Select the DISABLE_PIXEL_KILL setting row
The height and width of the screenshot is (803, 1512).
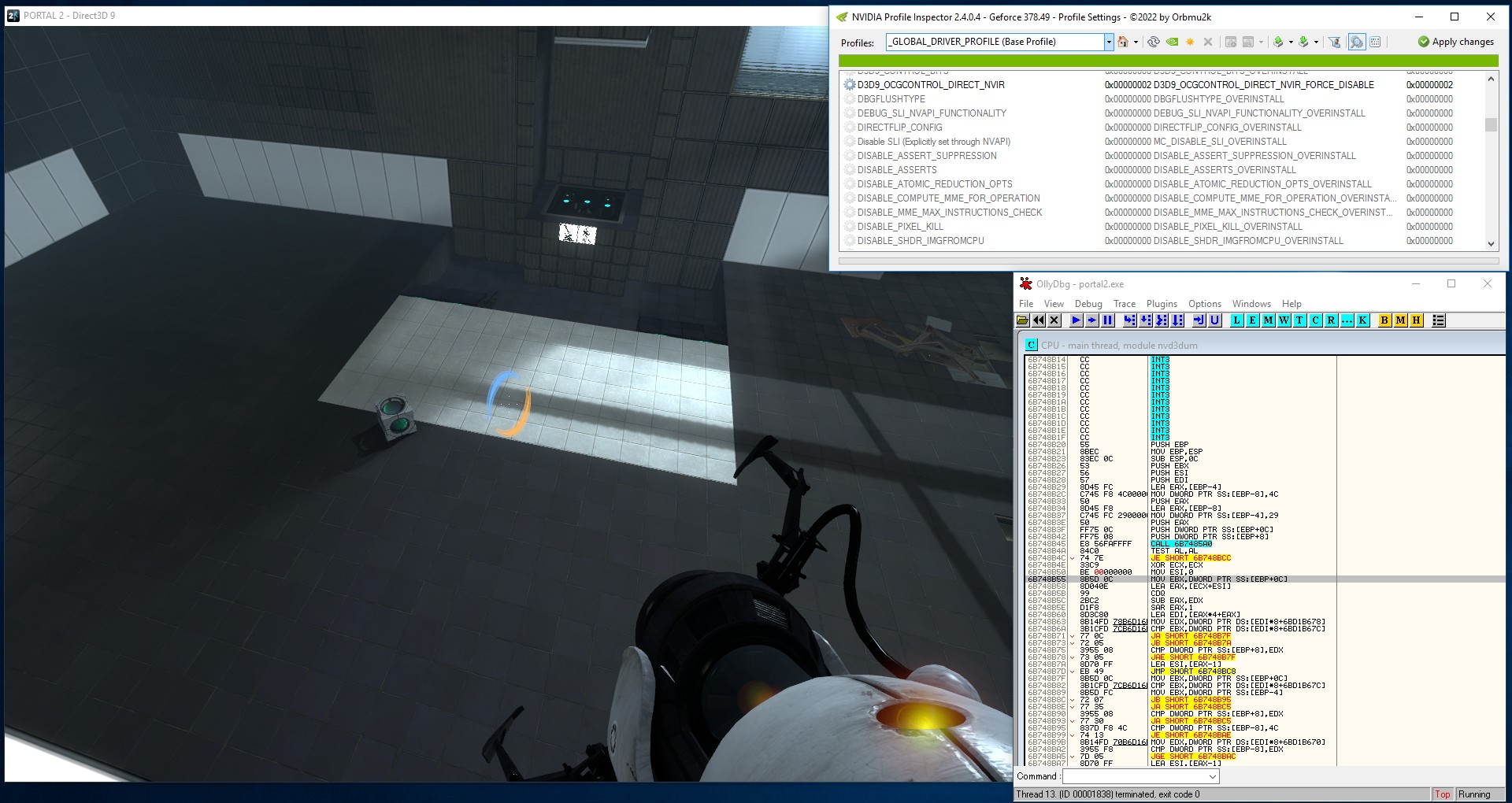click(1162, 227)
